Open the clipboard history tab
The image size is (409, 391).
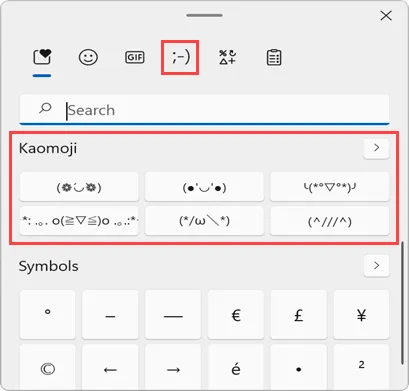(x=274, y=57)
